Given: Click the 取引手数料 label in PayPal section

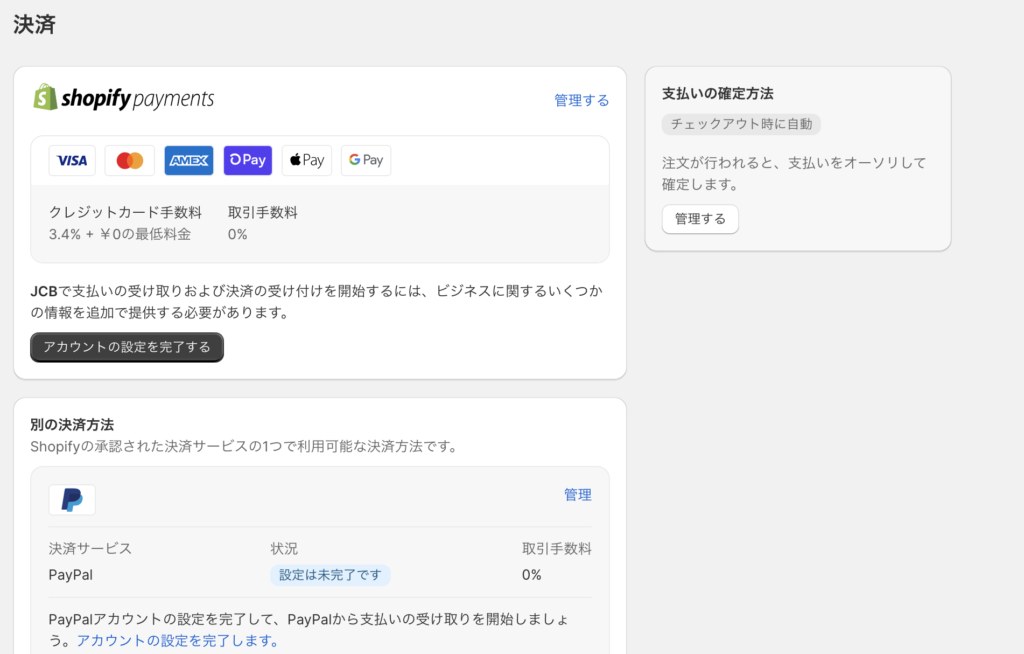Looking at the screenshot, I should (556, 549).
